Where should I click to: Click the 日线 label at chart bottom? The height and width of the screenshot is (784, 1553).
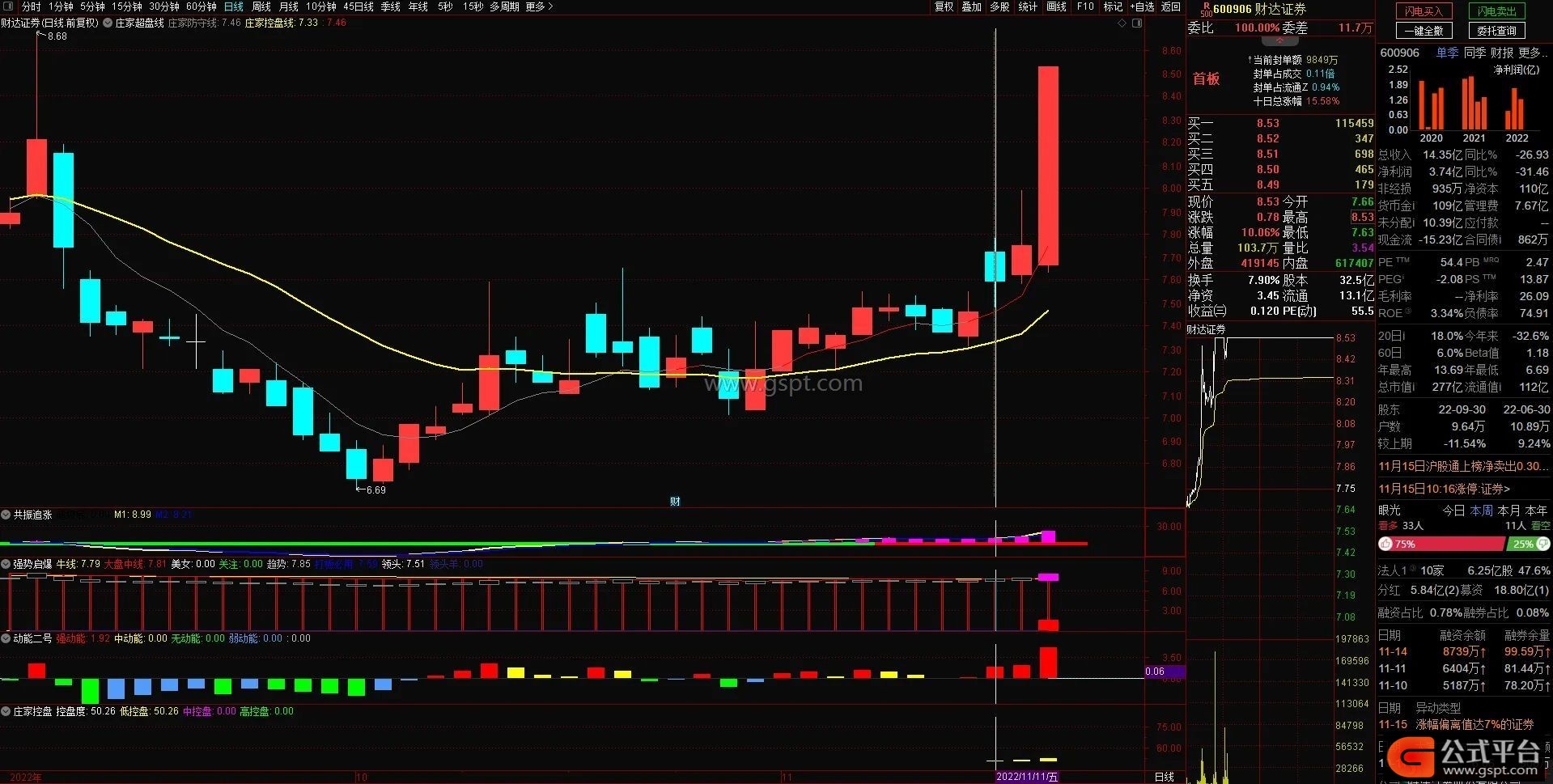coord(1165,777)
